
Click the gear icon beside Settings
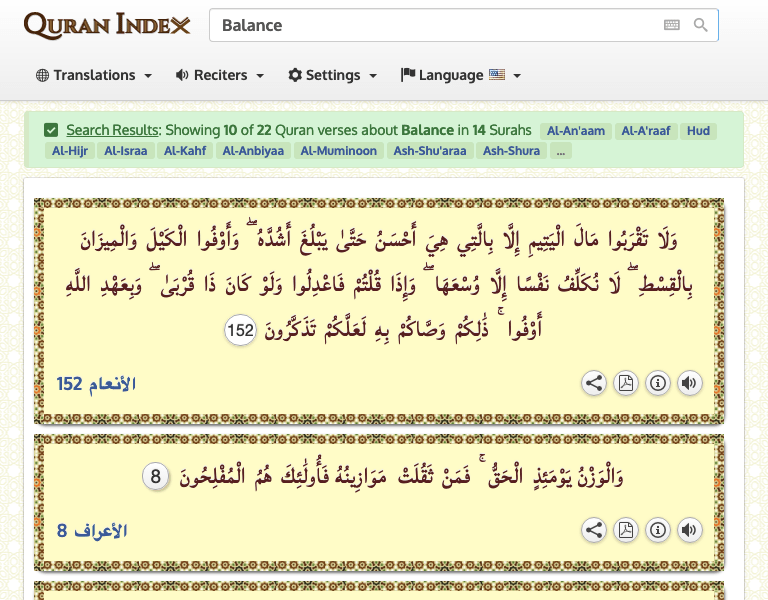pos(295,75)
